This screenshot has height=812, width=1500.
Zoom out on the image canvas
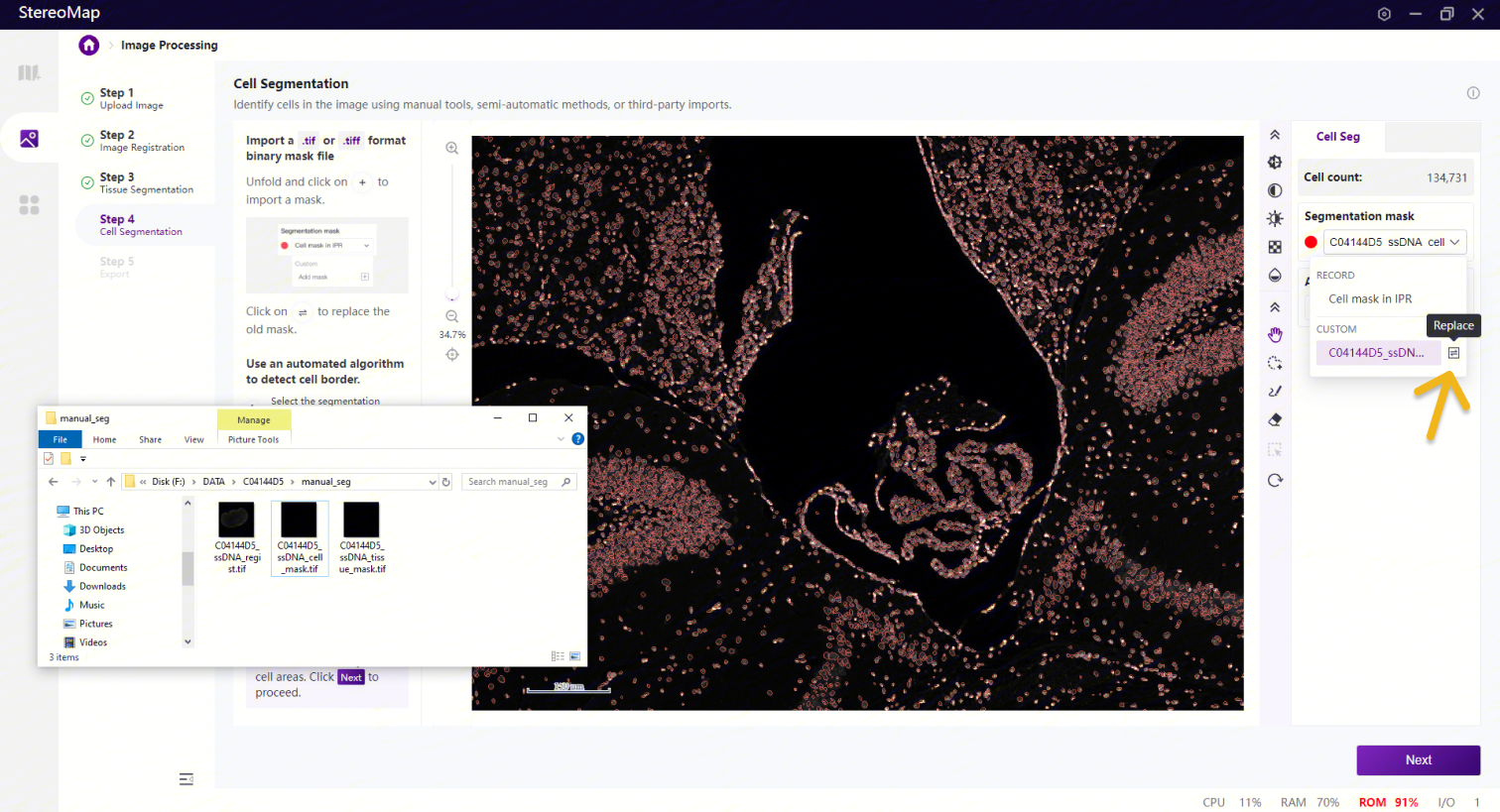(451, 316)
